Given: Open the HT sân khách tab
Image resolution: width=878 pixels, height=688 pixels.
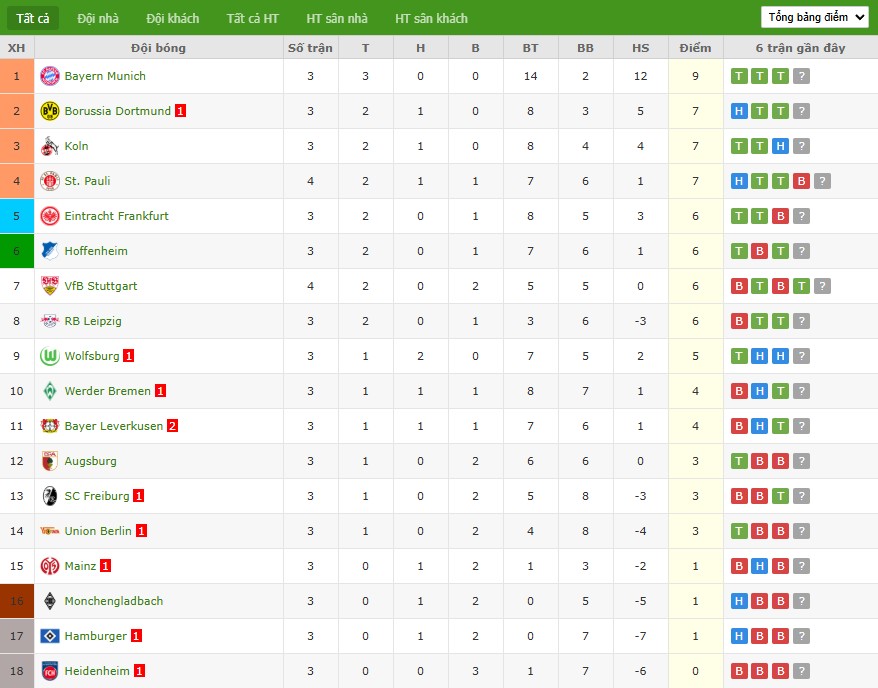Looking at the screenshot, I should pyautogui.click(x=431, y=18).
